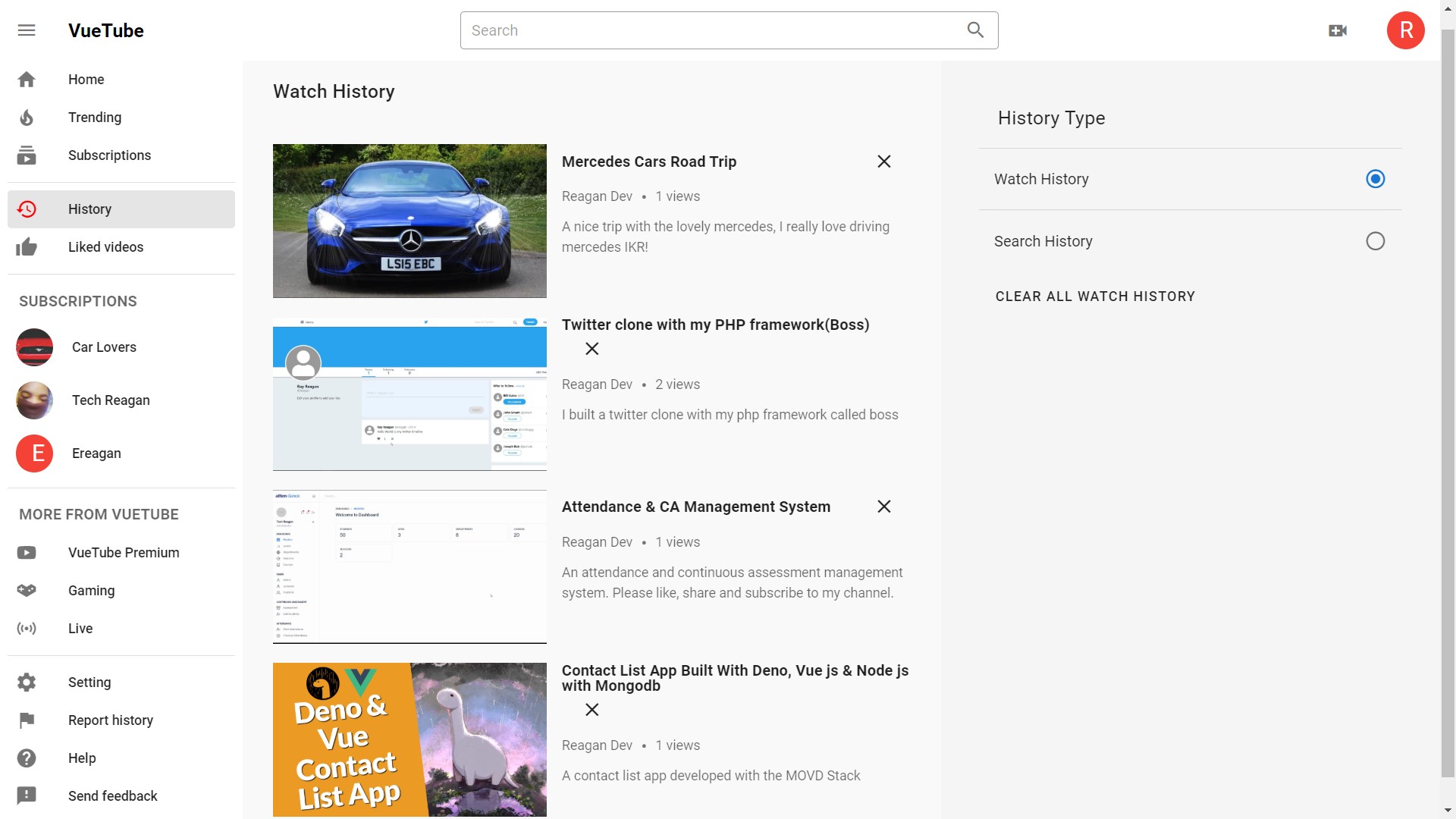Open the Mercedes car video thumbnail
The height and width of the screenshot is (819, 1456).
(409, 221)
